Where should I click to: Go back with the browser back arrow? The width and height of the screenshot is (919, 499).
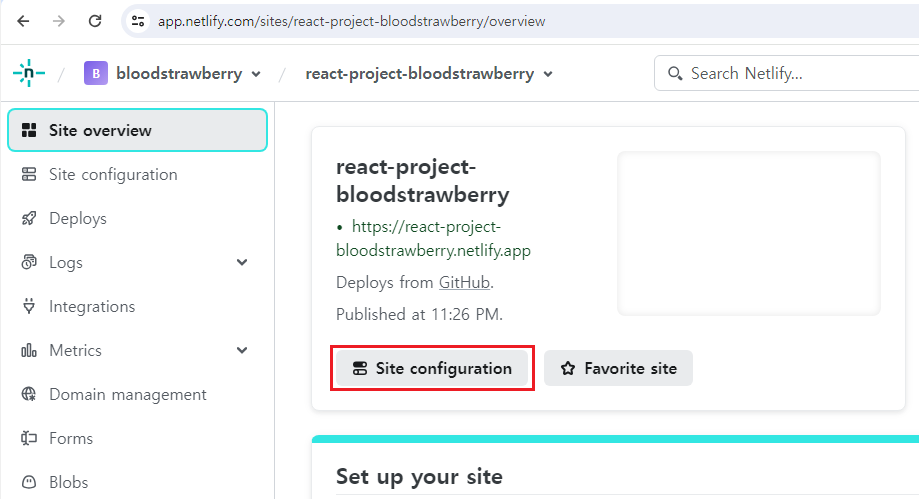tap(23, 22)
